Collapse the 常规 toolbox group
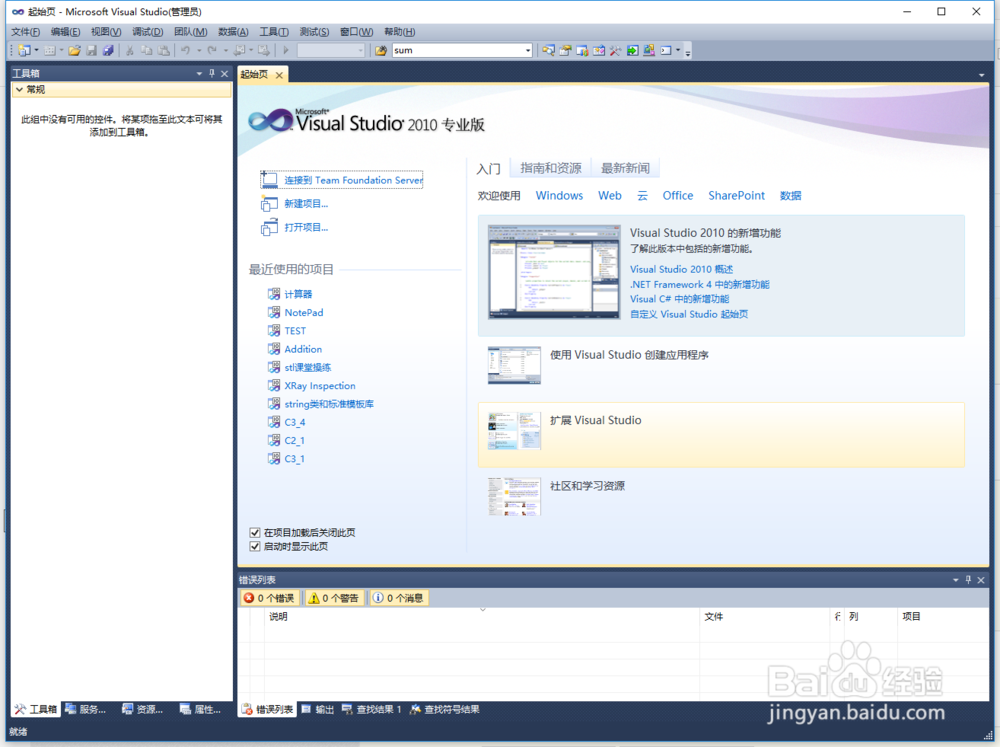1000x747 pixels. tap(20, 90)
